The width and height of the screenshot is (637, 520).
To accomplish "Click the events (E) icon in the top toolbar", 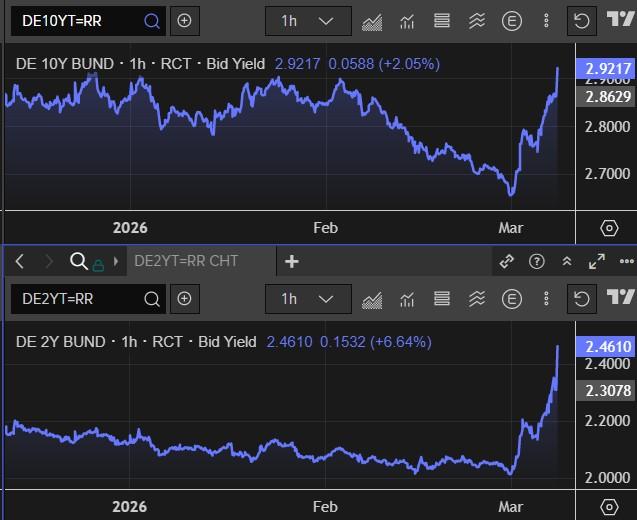I will coord(514,20).
